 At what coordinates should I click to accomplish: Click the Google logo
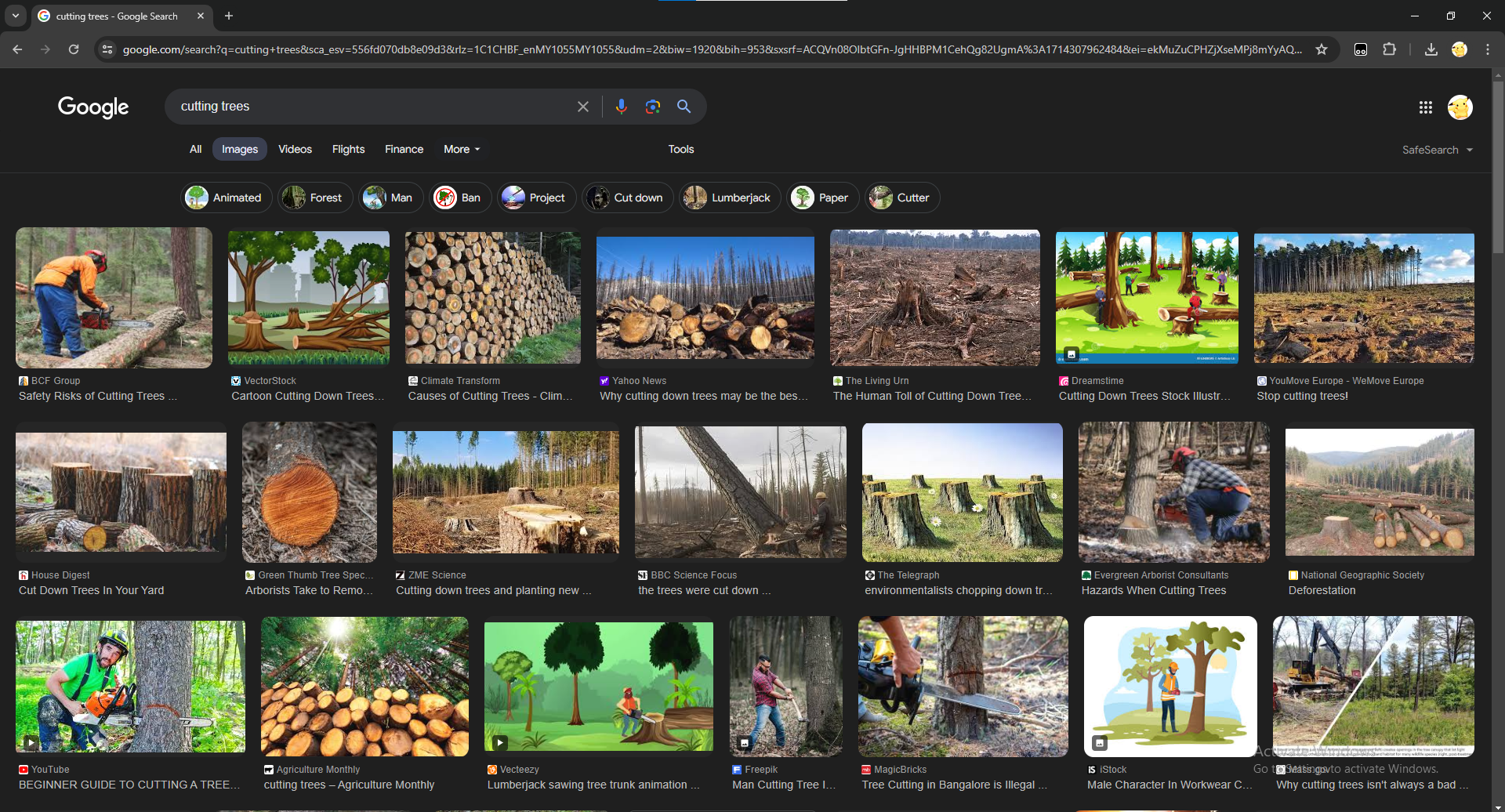point(93,107)
